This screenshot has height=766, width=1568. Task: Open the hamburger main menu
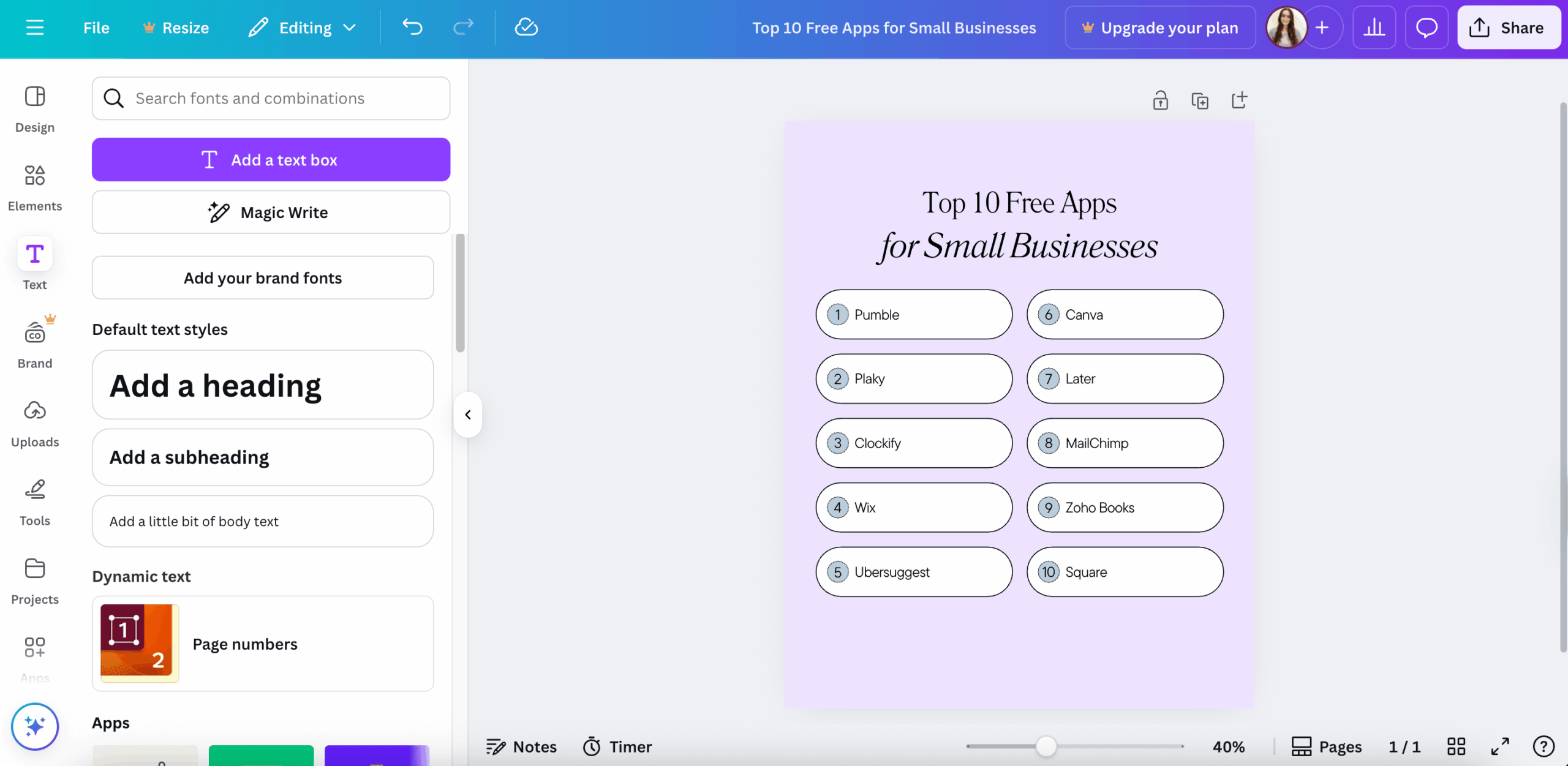(35, 28)
